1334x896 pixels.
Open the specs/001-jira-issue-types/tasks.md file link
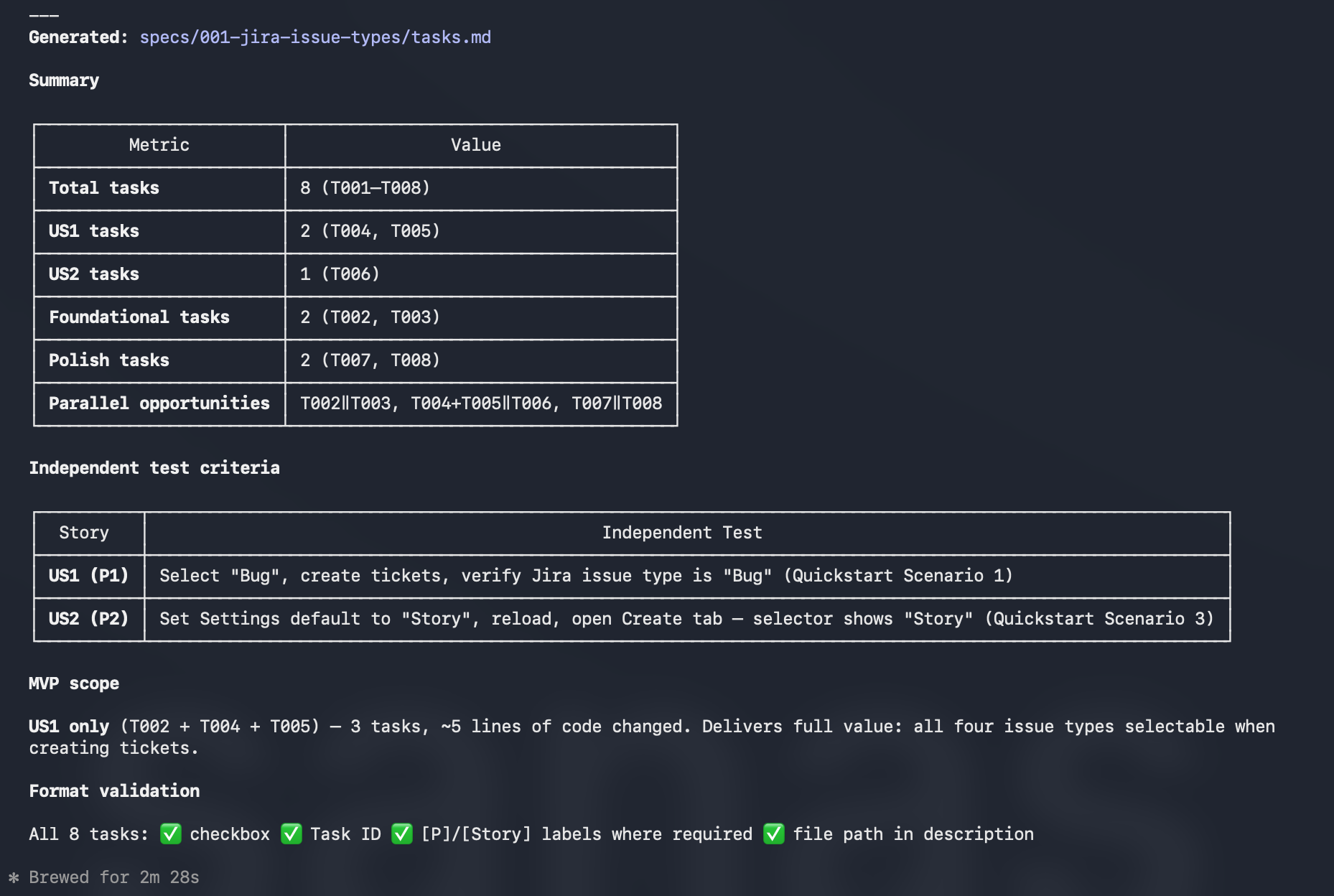(x=315, y=37)
